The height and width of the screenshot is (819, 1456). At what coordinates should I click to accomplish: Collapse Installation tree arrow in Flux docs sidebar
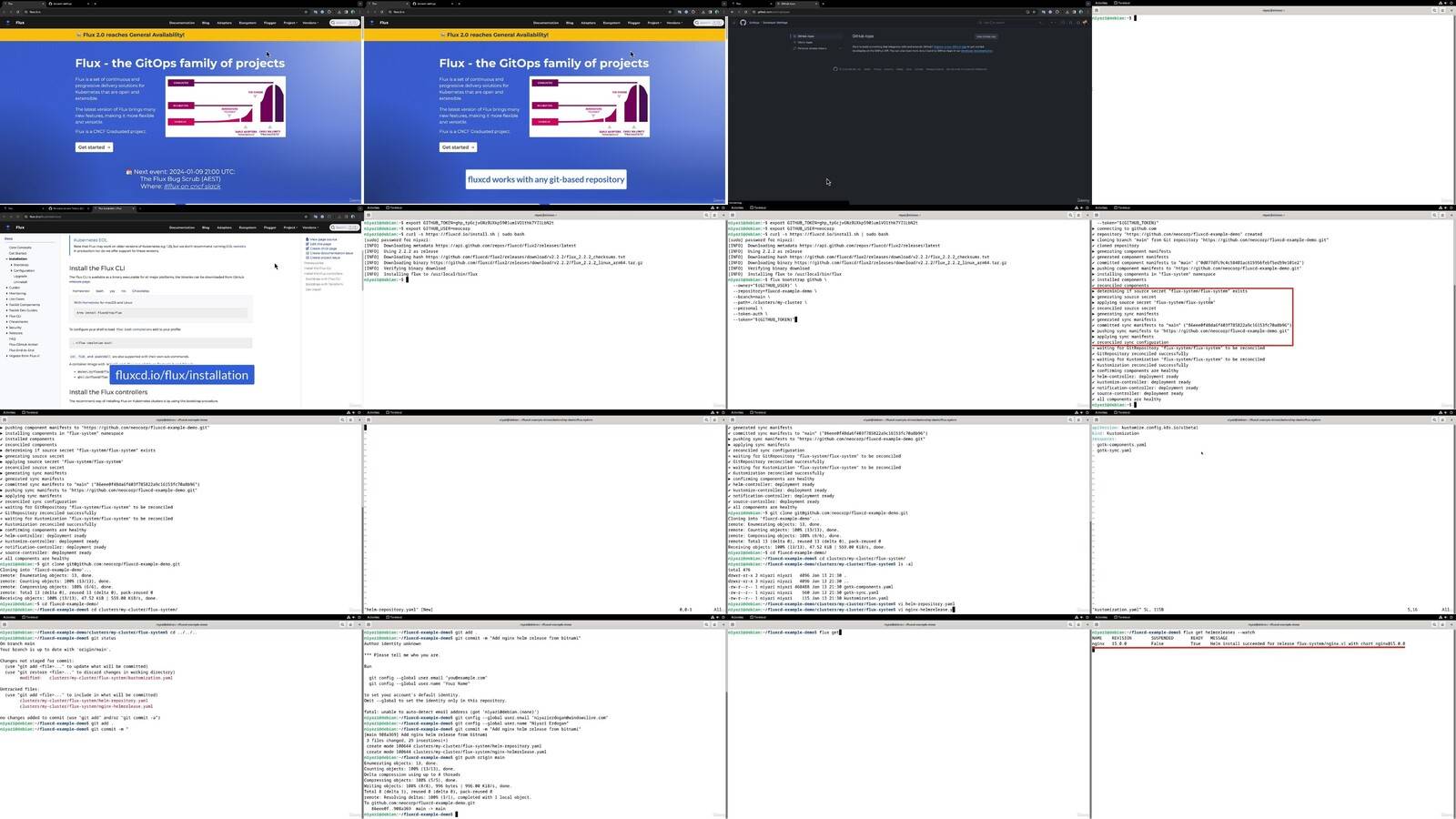point(6,259)
